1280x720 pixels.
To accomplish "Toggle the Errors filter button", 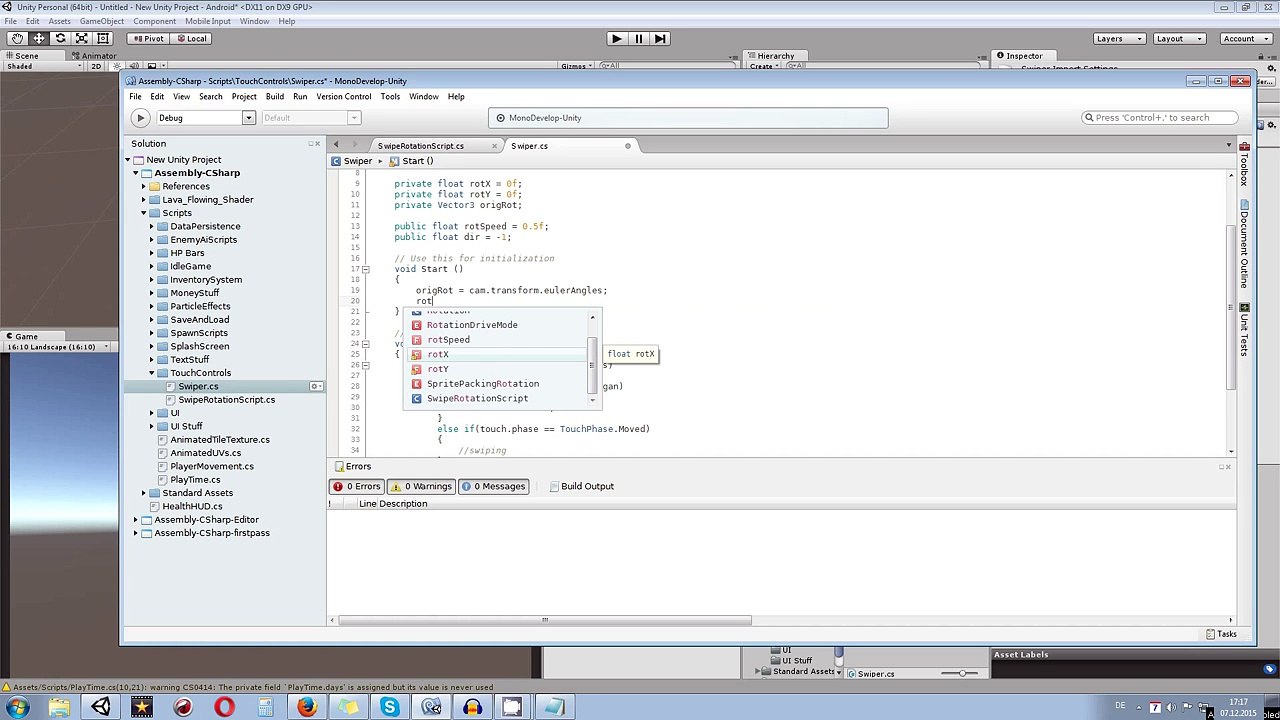I will click(357, 486).
